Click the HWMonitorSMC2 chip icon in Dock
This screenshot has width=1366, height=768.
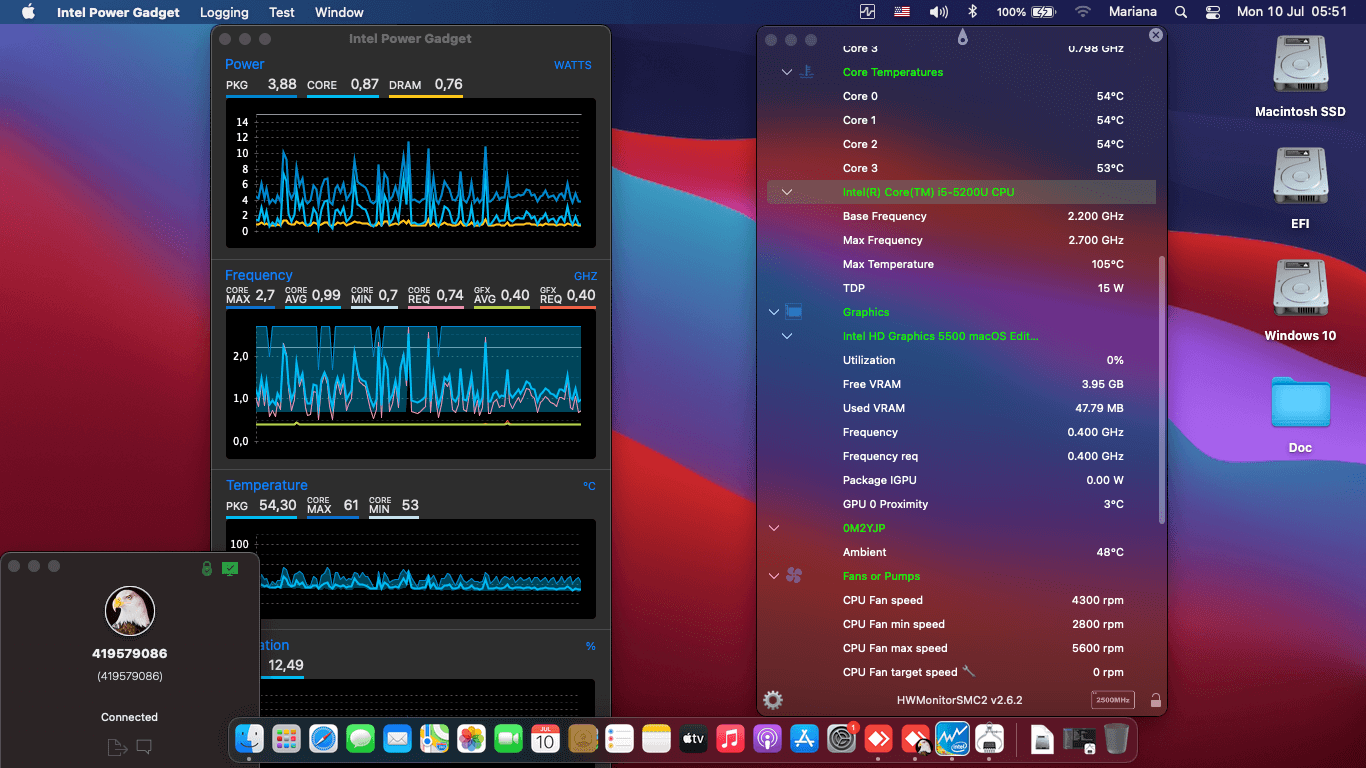tap(989, 739)
